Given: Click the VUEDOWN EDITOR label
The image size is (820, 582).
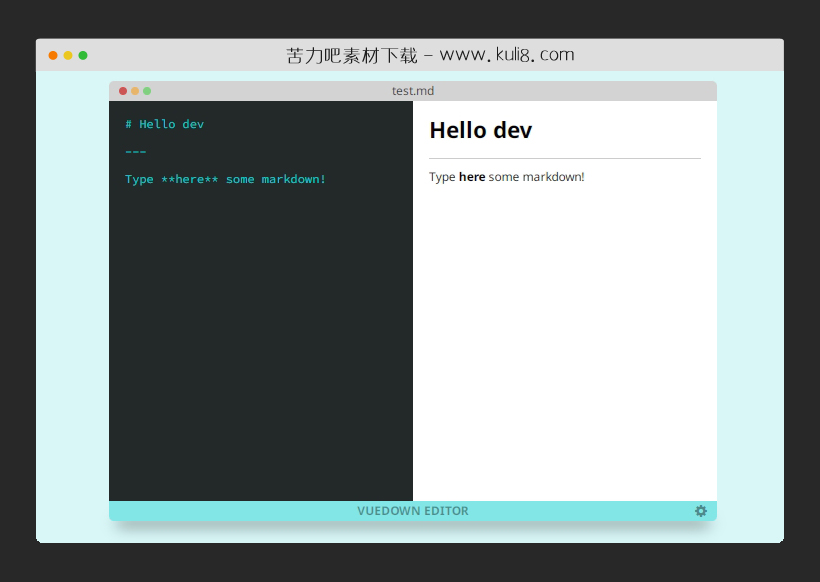Looking at the screenshot, I should tap(413, 511).
